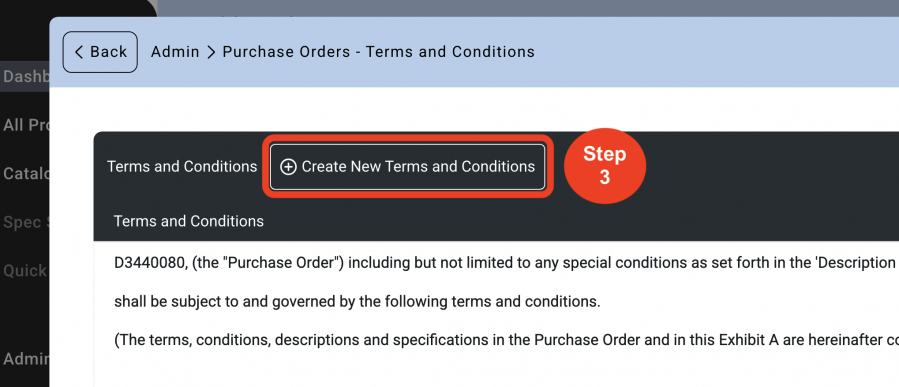Select the Terms and Conditions panel title
The height and width of the screenshot is (387, 899).
coord(182,167)
